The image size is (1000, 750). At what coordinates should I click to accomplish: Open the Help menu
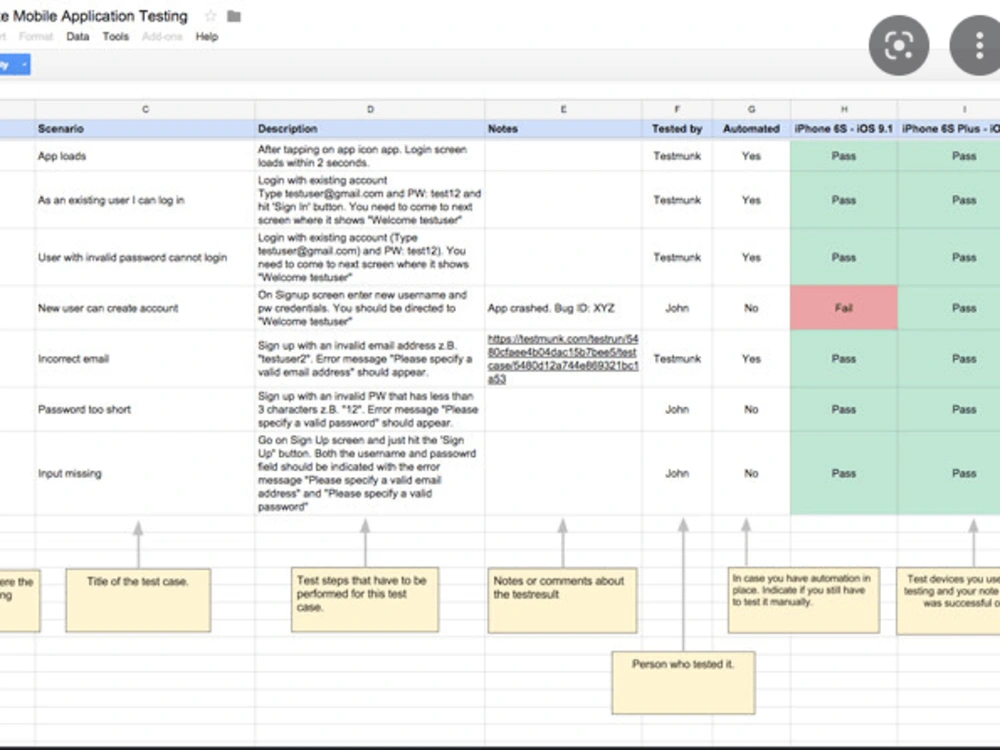click(206, 36)
